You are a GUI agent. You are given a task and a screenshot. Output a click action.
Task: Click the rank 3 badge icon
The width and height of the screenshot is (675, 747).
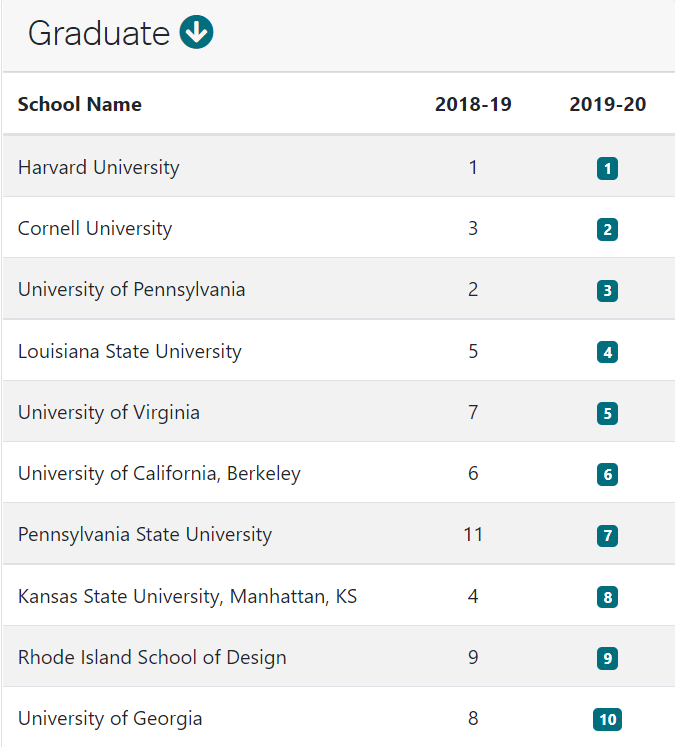(607, 291)
